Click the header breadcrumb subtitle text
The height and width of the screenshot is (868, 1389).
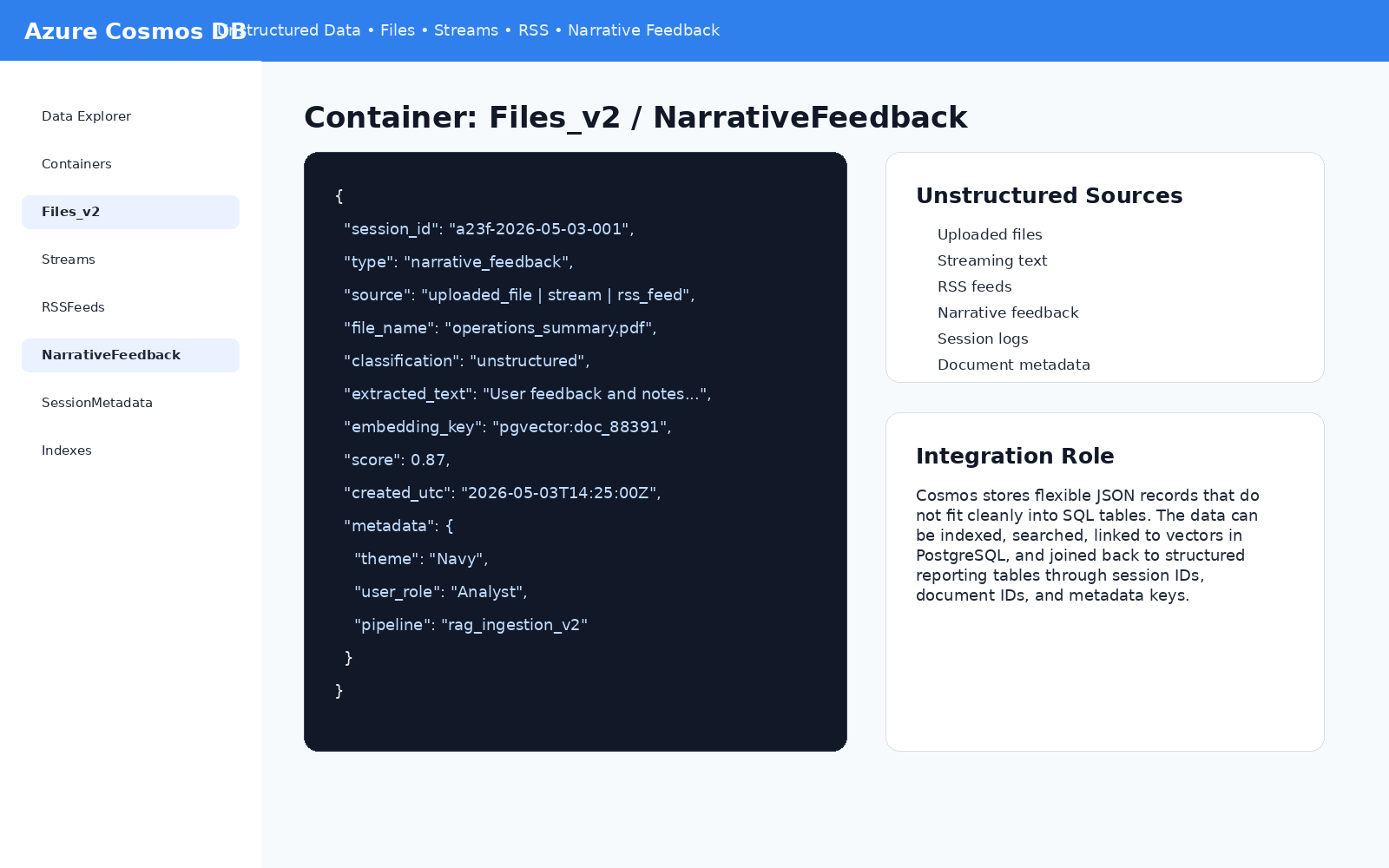469,30
